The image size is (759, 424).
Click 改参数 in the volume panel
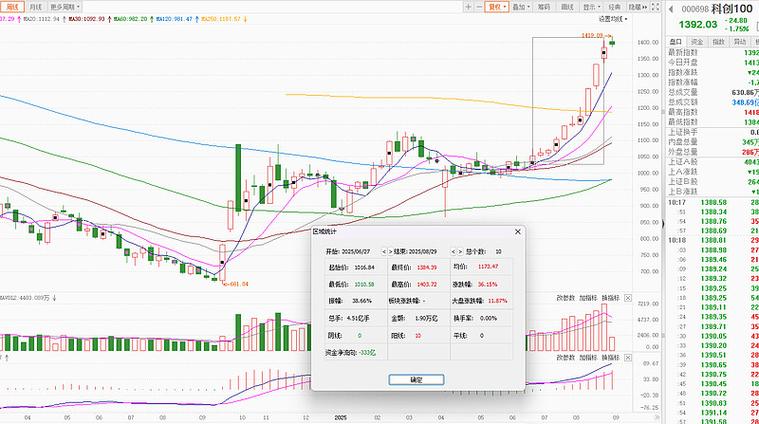(x=565, y=298)
